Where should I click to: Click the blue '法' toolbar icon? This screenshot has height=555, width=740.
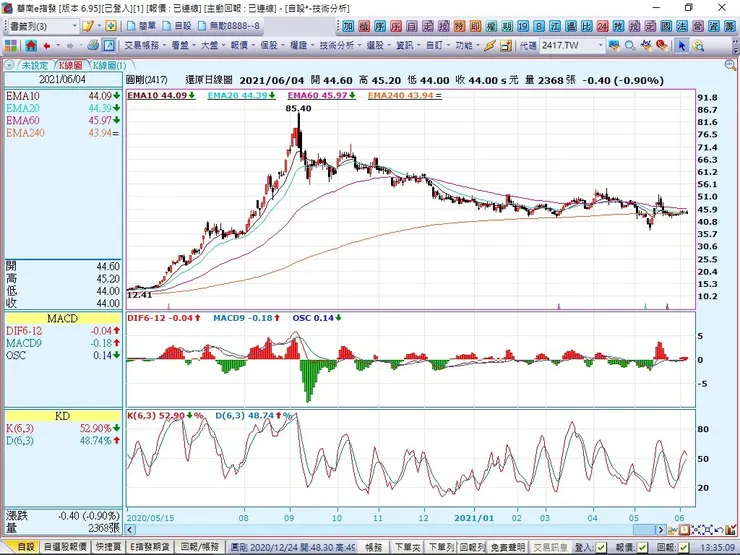tap(681, 26)
